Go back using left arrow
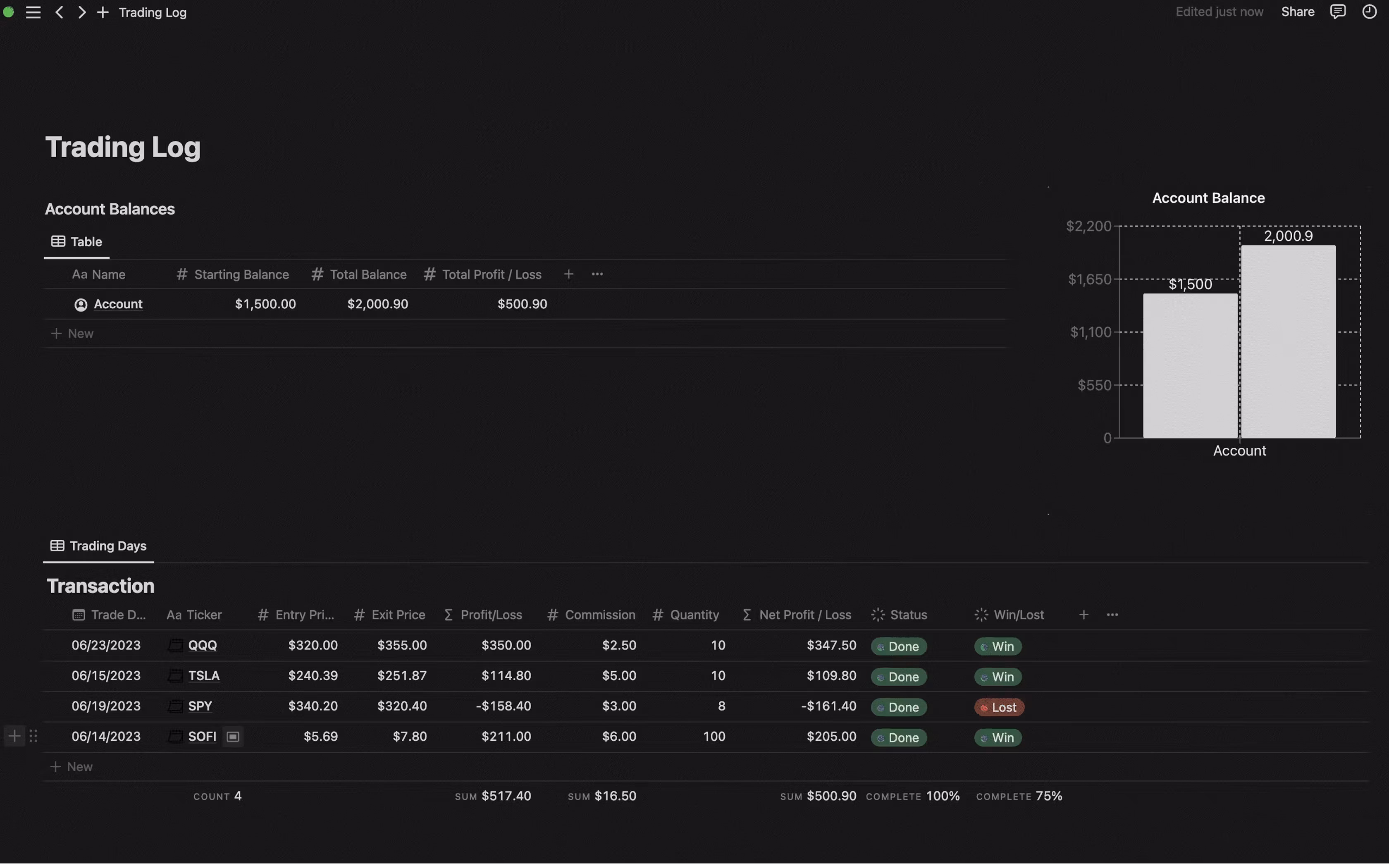Viewport: 1389px width, 868px height. [59, 12]
